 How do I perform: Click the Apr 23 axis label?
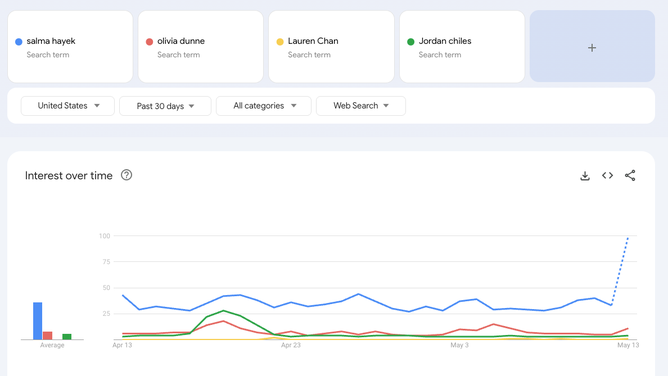tap(291, 345)
